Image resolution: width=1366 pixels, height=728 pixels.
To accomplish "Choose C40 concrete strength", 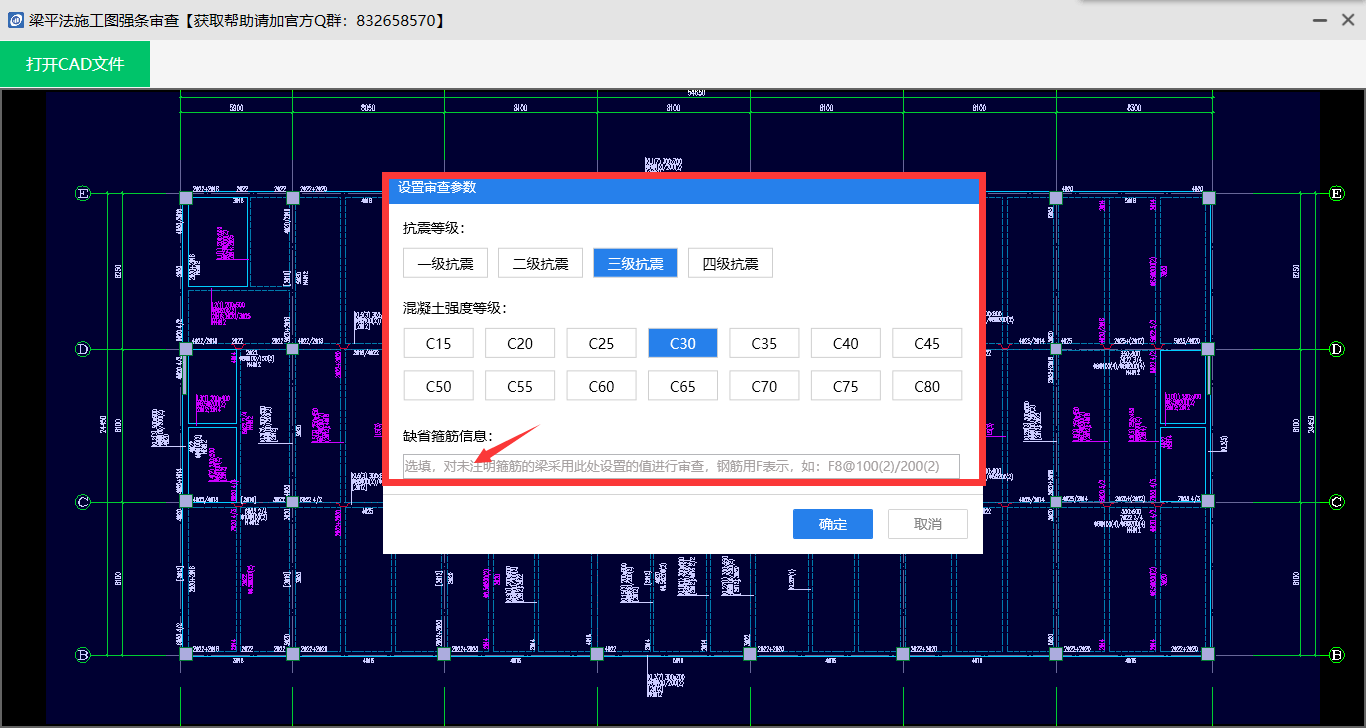I will coord(846,344).
